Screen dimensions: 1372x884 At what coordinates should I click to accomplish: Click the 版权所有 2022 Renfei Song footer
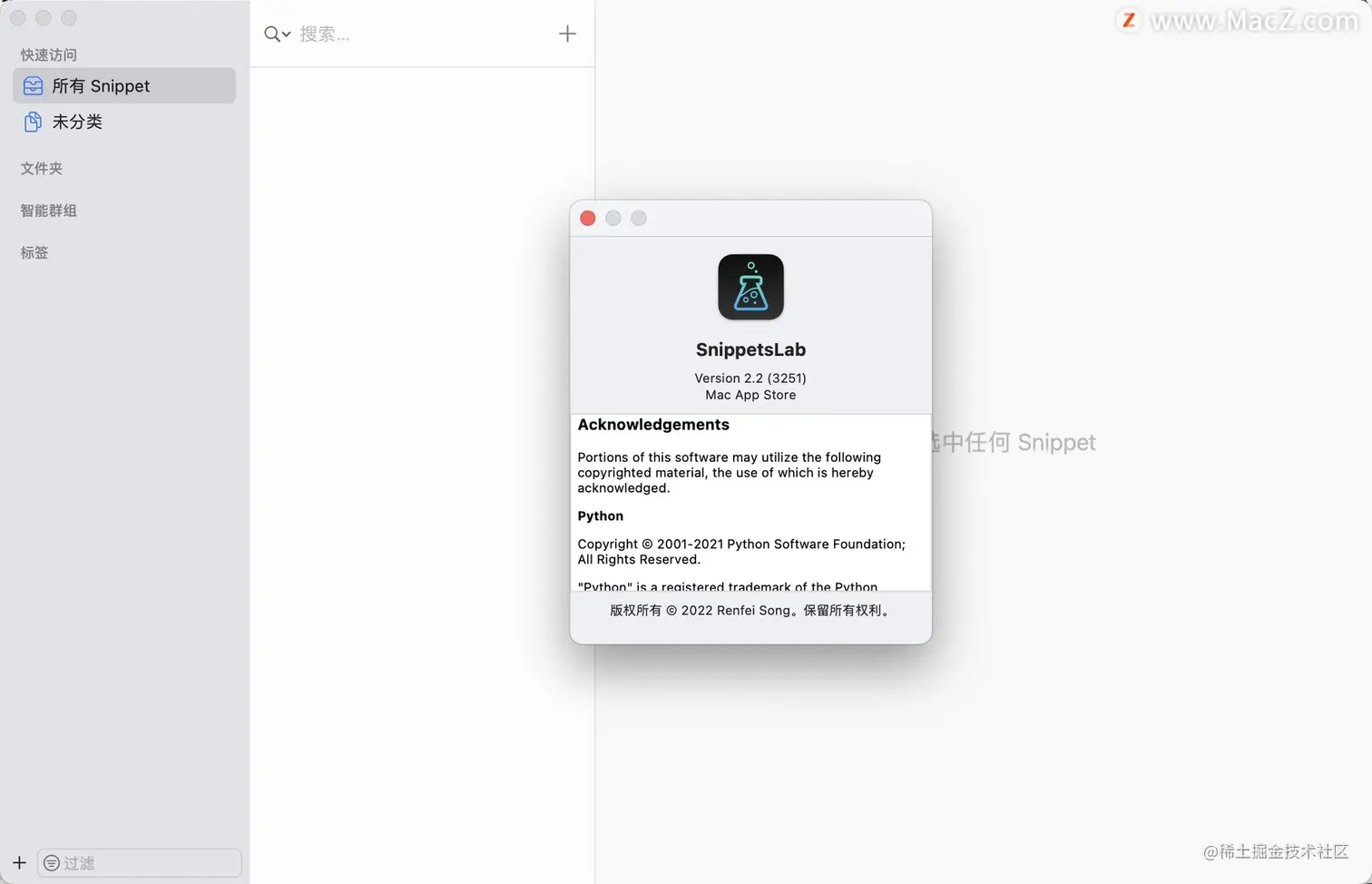pos(750,611)
